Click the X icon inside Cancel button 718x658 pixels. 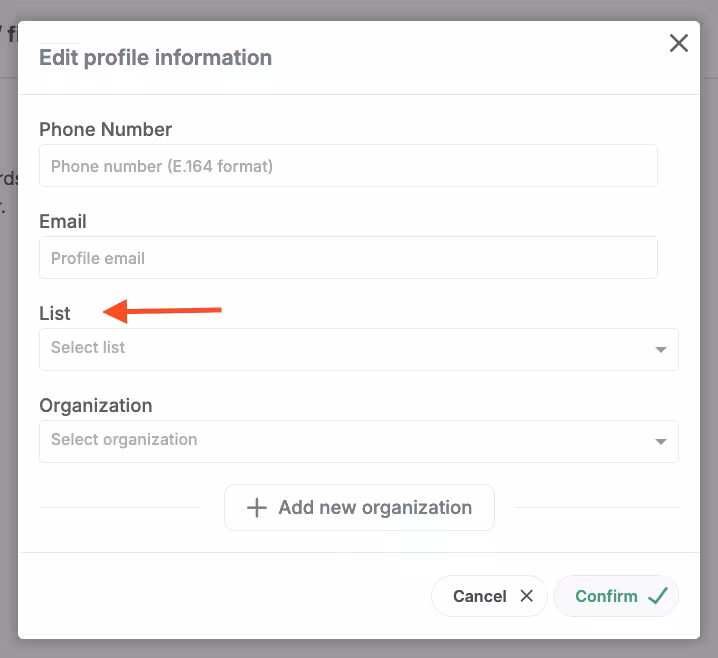[x=526, y=596]
